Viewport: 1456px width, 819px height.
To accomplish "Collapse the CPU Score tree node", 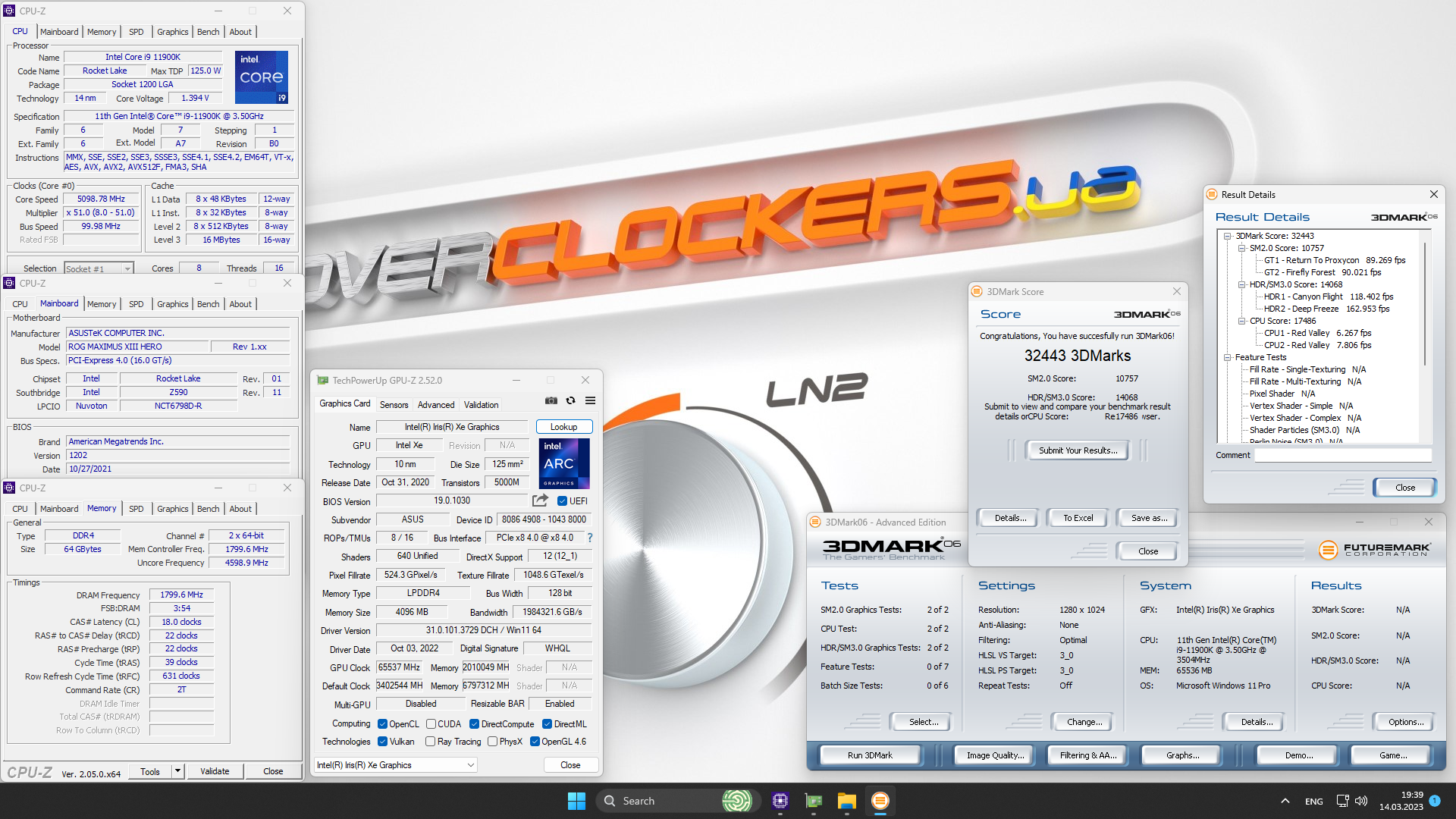I will pyautogui.click(x=1241, y=321).
